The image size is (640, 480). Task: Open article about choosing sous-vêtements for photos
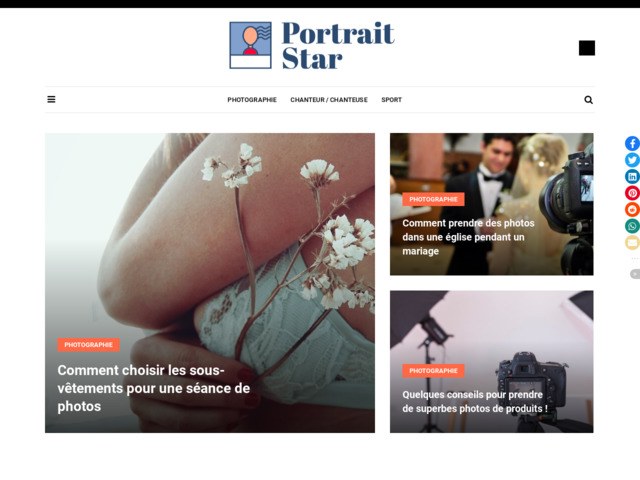click(x=153, y=388)
